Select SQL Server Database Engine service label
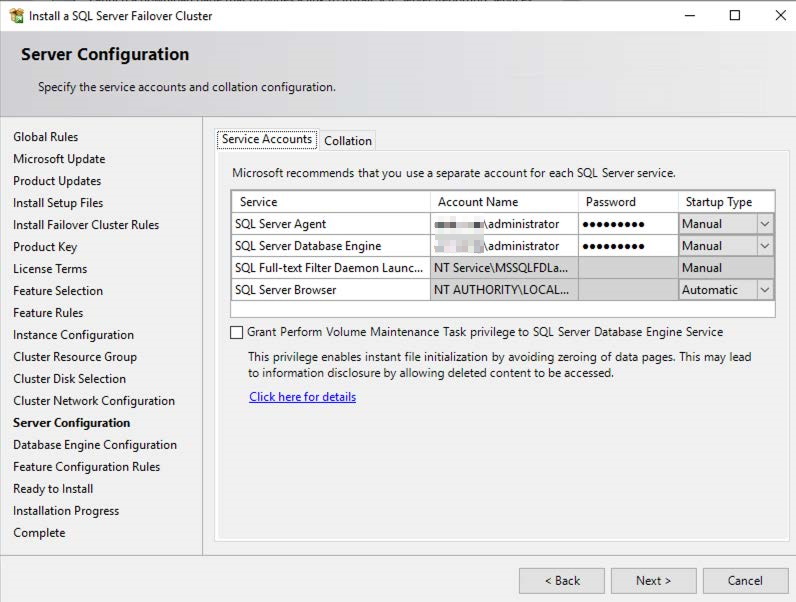Viewport: 796px width, 602px height. (x=308, y=246)
